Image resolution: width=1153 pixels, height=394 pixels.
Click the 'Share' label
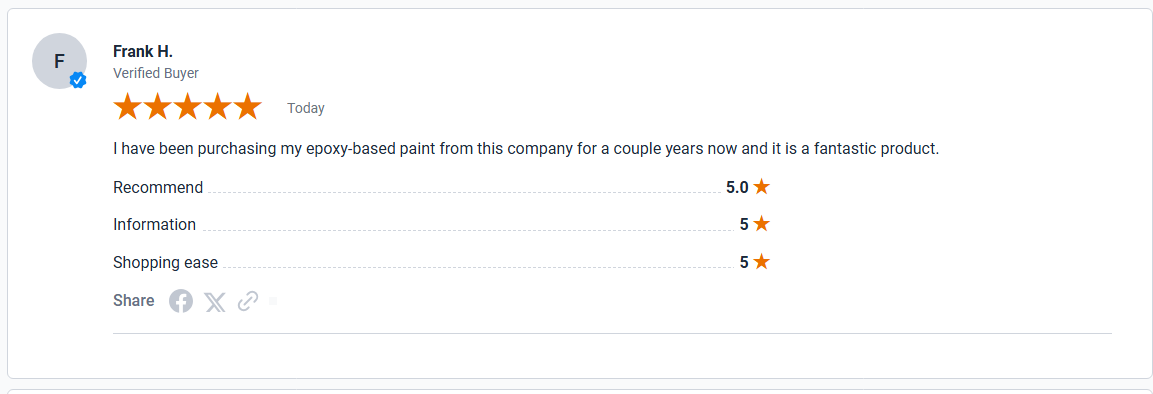[x=134, y=301]
